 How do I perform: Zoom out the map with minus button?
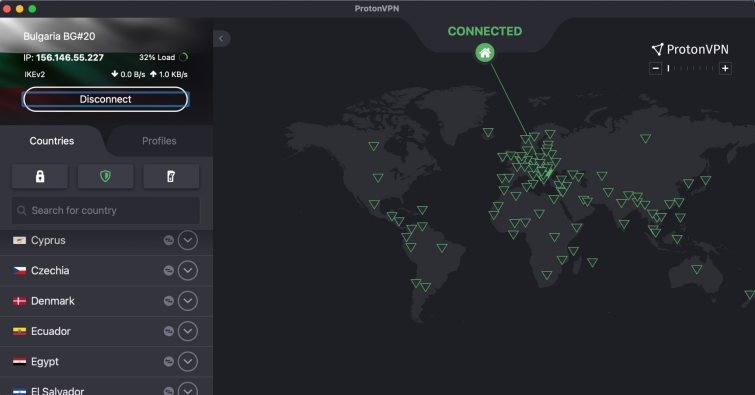coord(655,68)
